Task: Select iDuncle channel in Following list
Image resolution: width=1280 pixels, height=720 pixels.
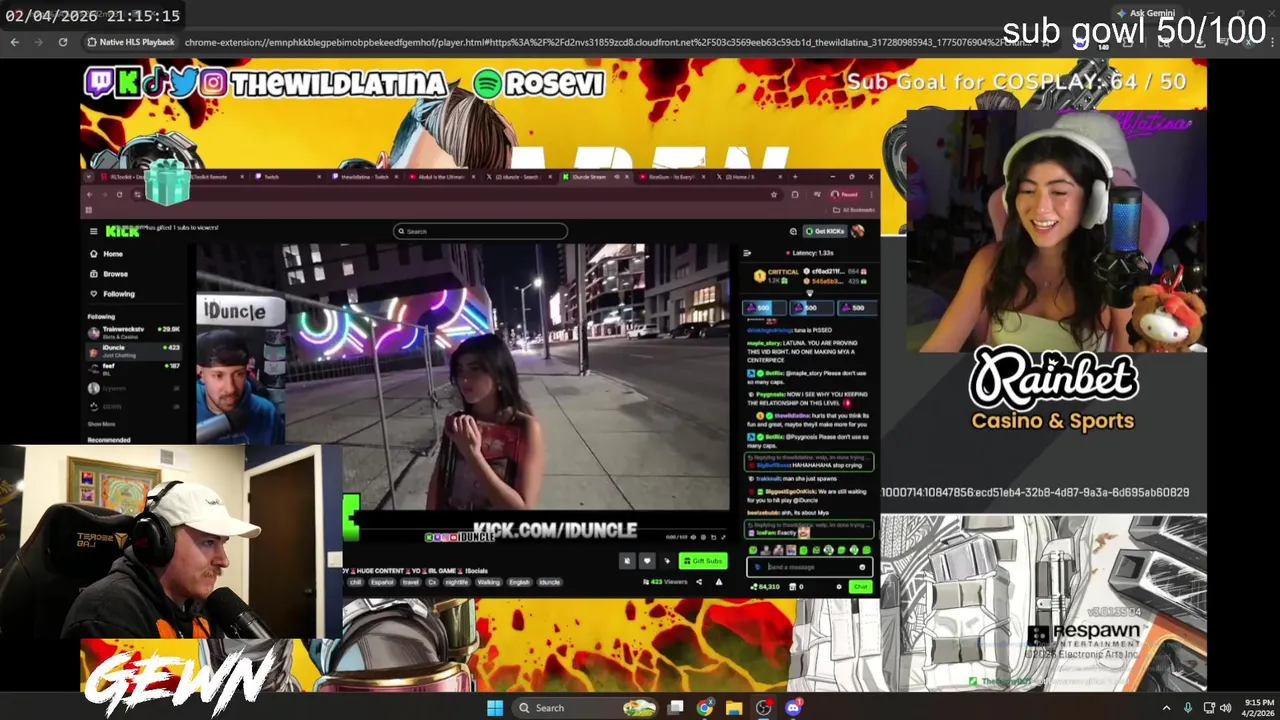Action: [134, 350]
